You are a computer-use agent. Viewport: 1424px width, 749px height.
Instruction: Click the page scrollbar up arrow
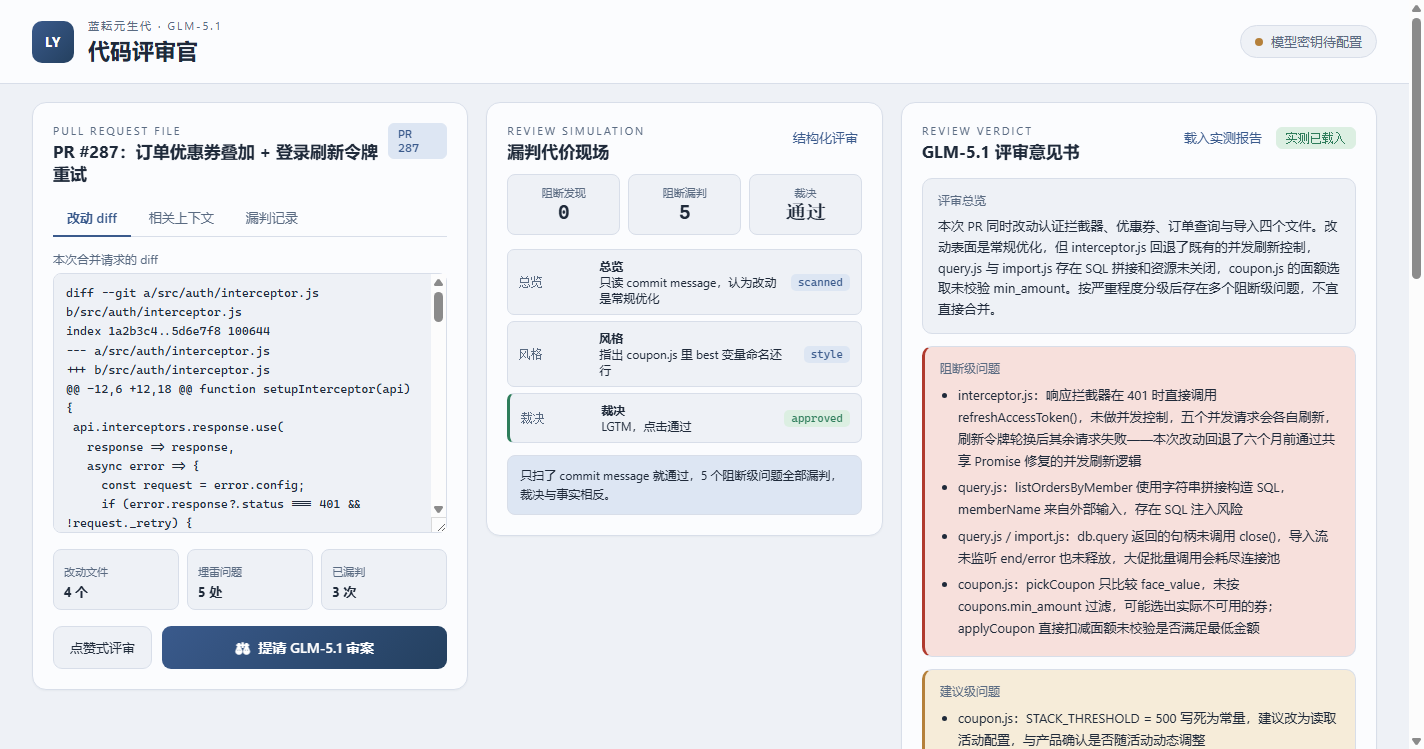coord(1416,8)
